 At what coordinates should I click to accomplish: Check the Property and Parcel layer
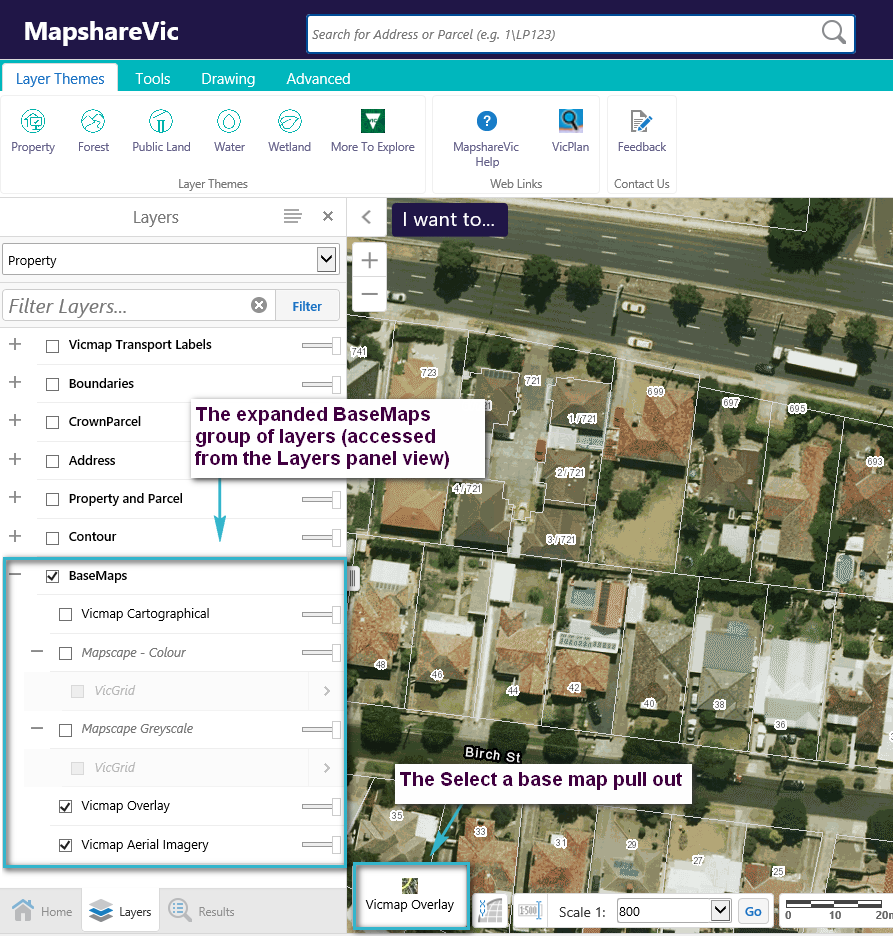[x=53, y=500]
